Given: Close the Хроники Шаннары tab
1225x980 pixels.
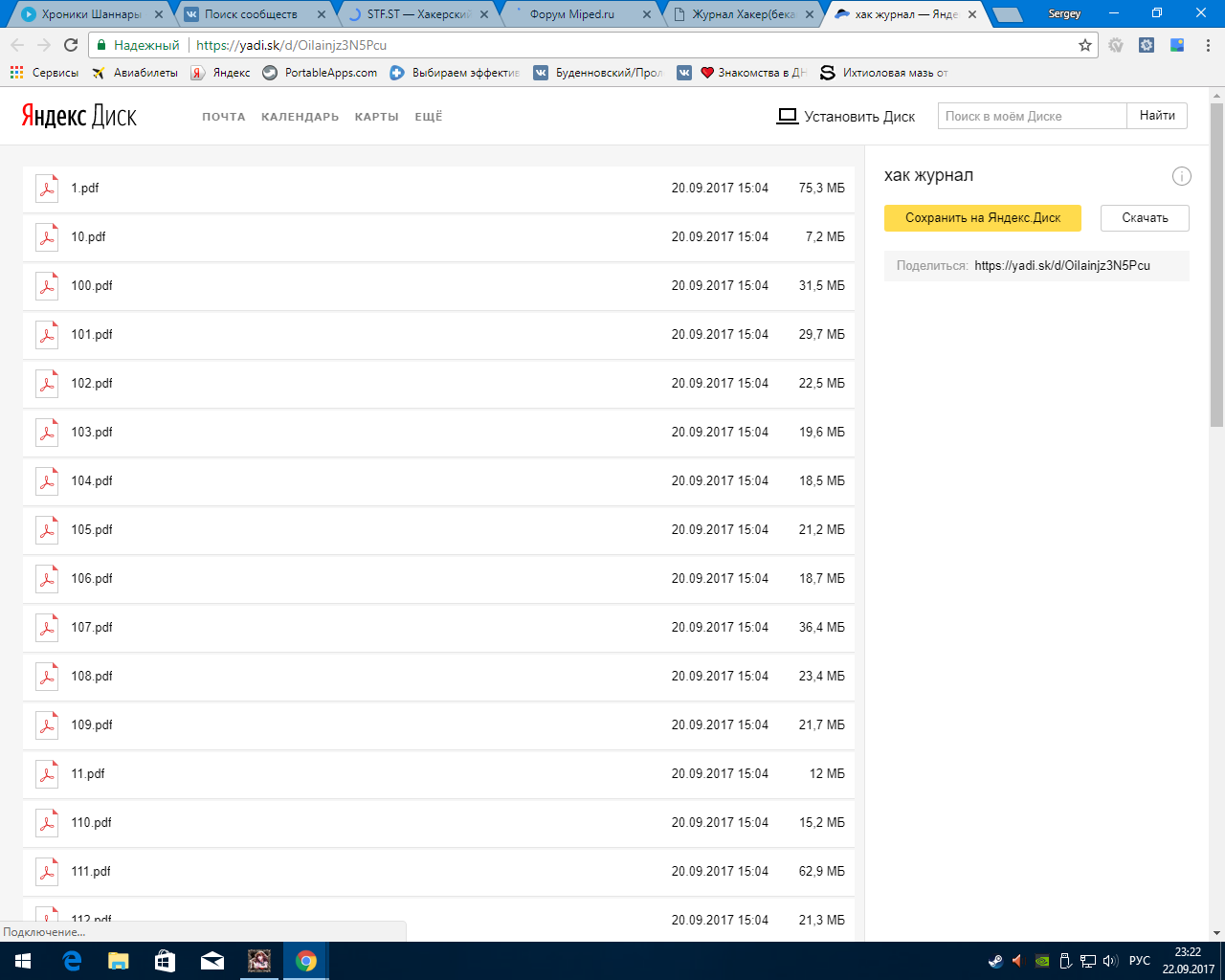Looking at the screenshot, I should coord(159,14).
